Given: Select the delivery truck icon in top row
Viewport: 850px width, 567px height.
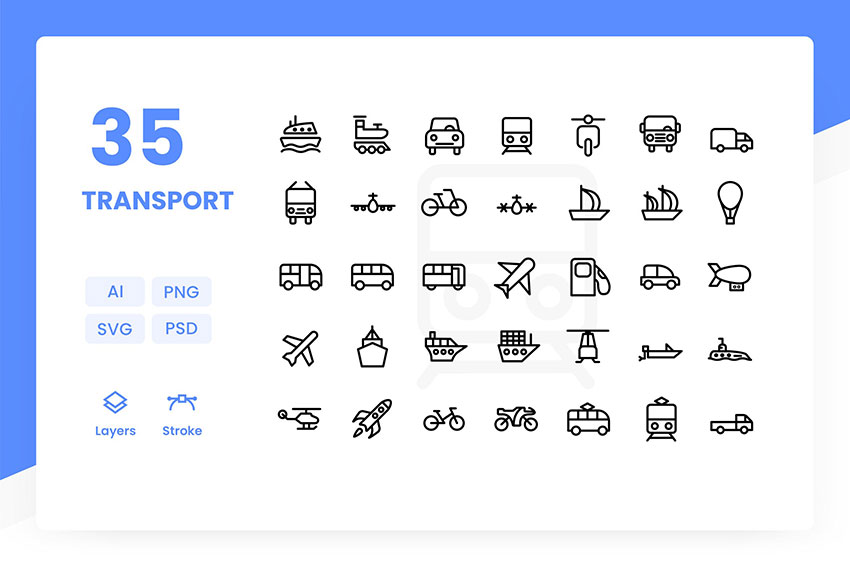Looking at the screenshot, I should 731,140.
